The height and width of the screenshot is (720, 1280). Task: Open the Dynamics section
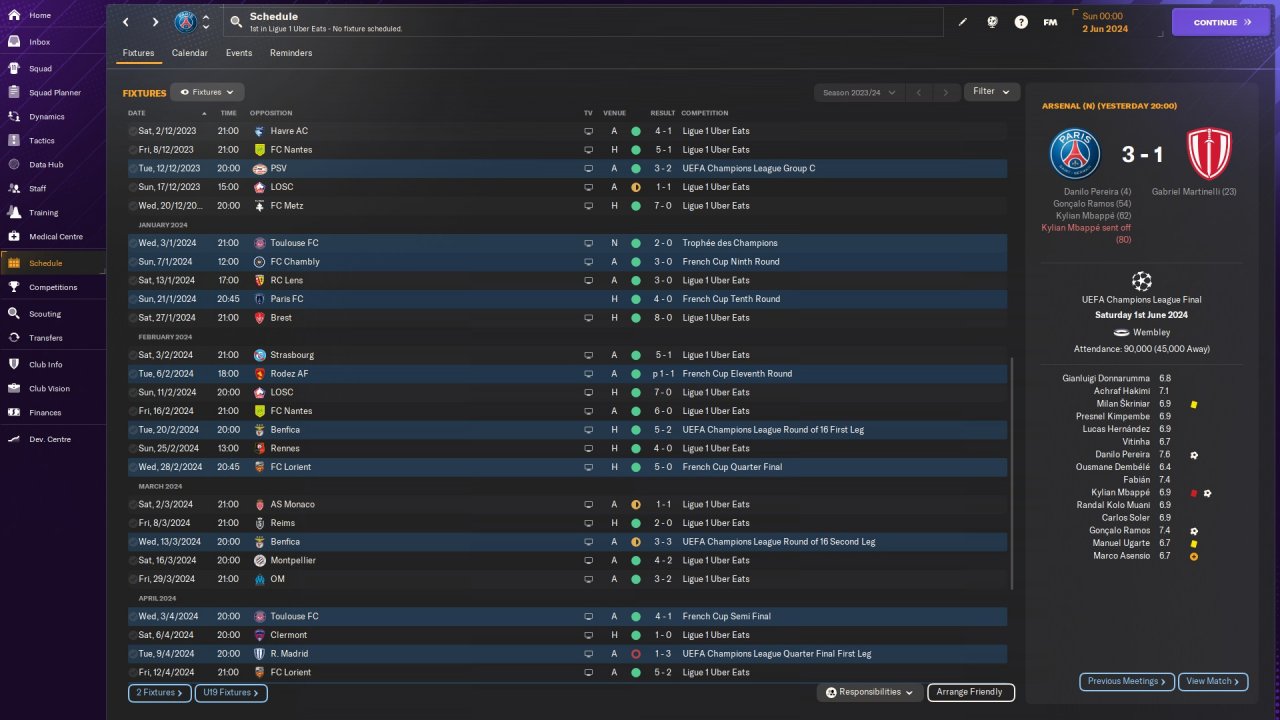[x=46, y=117]
